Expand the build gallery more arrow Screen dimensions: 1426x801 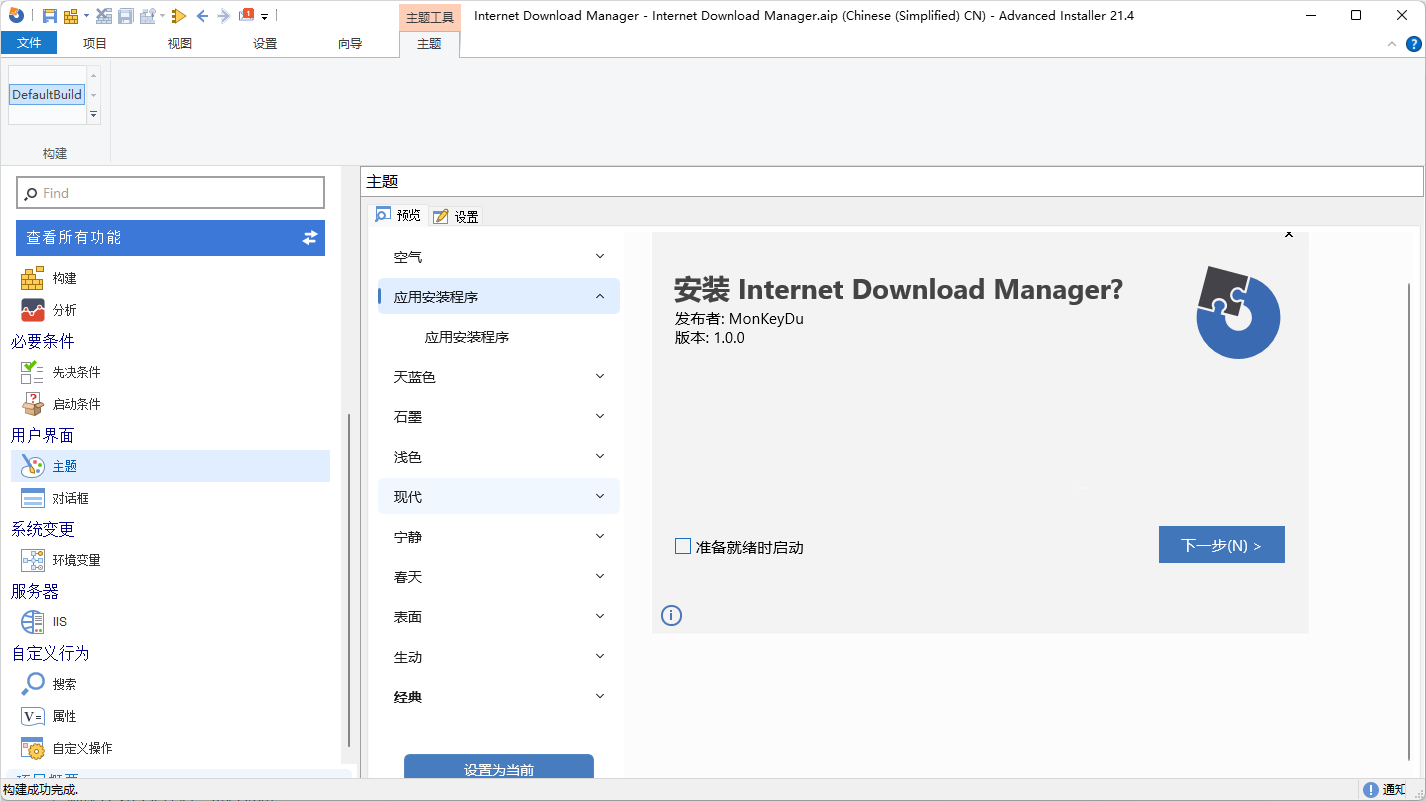point(94,115)
